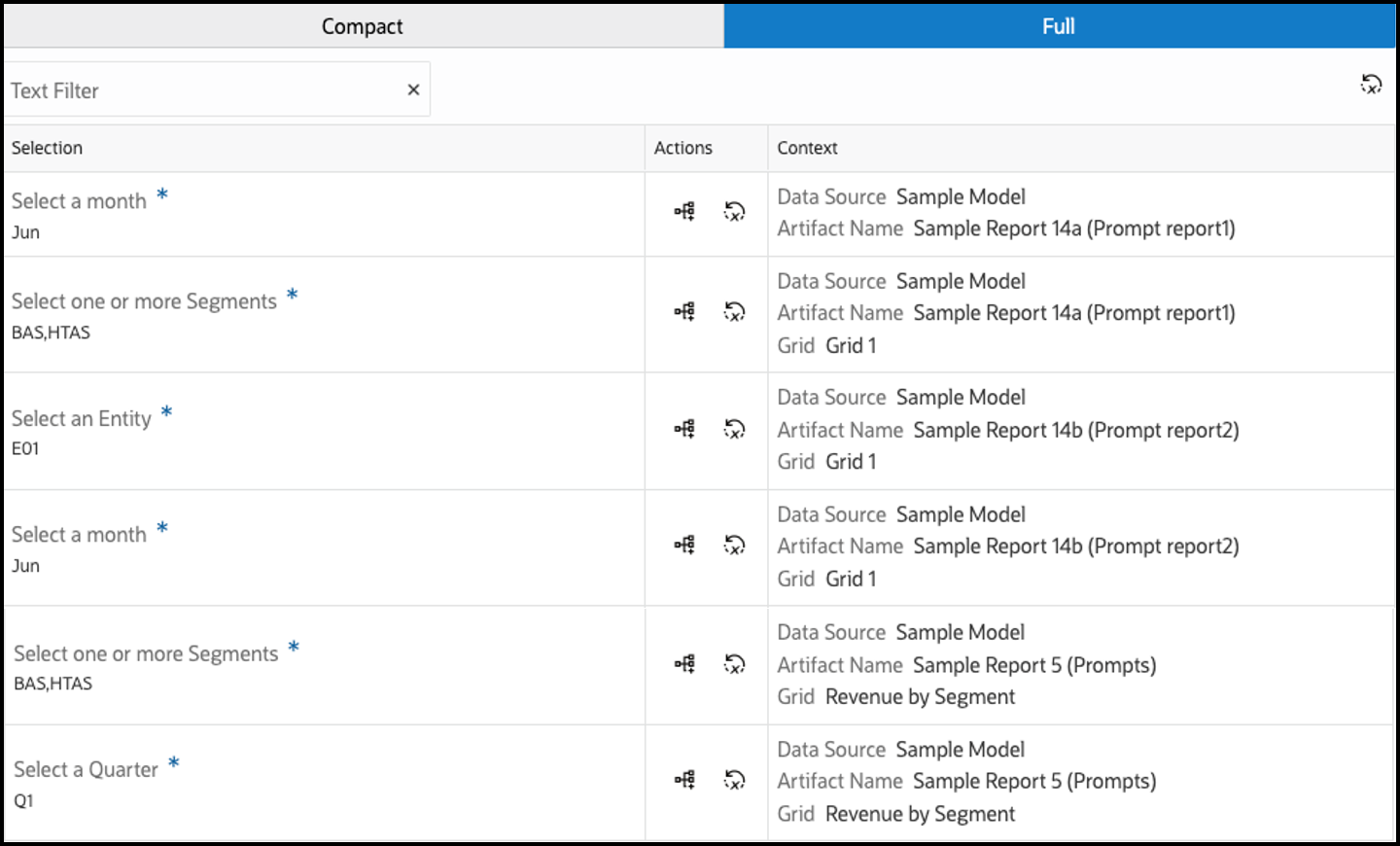Reset the Select a Quarter prompt

coord(734,780)
